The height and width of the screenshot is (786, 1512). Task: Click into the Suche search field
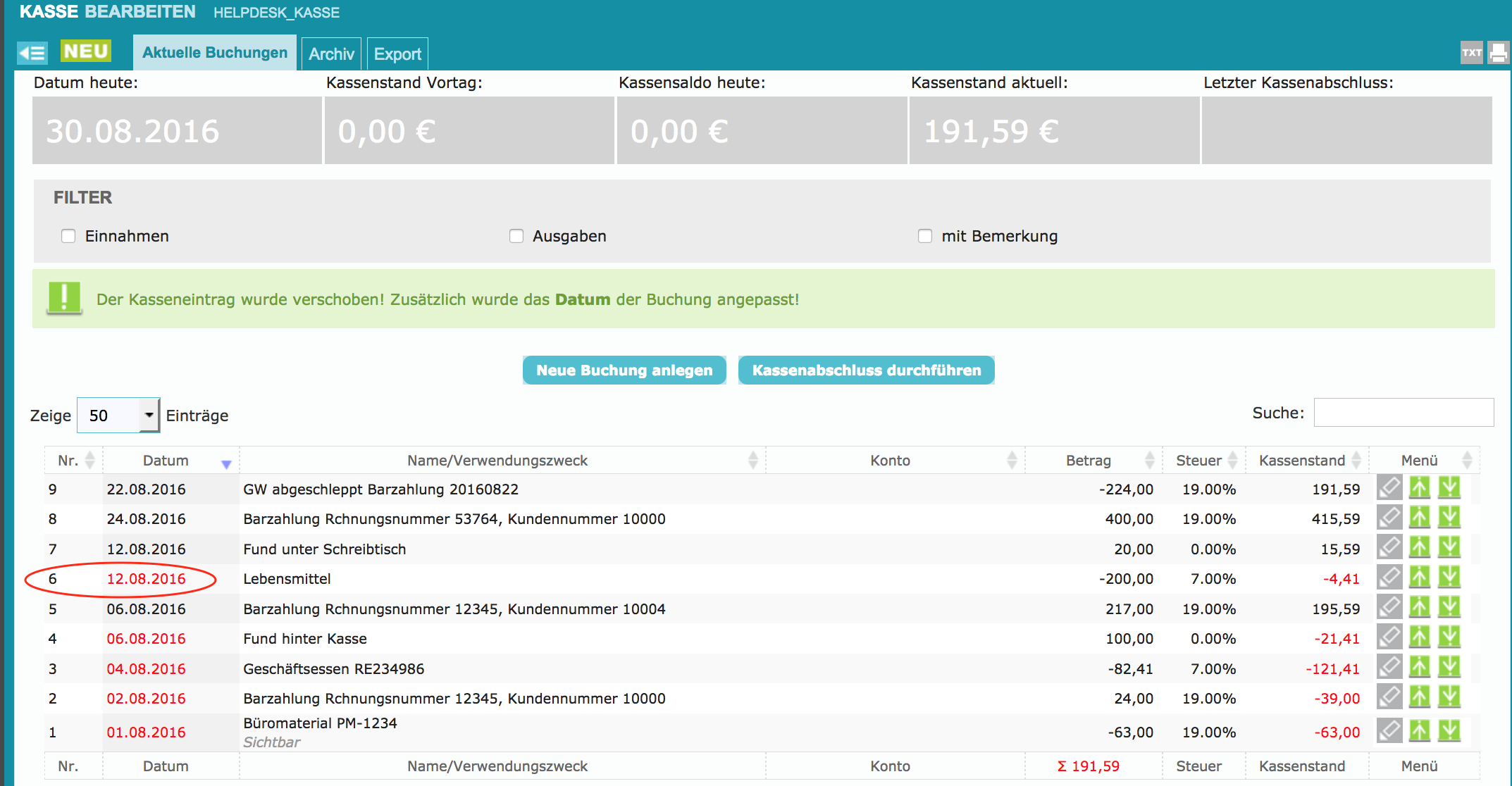tap(1403, 413)
